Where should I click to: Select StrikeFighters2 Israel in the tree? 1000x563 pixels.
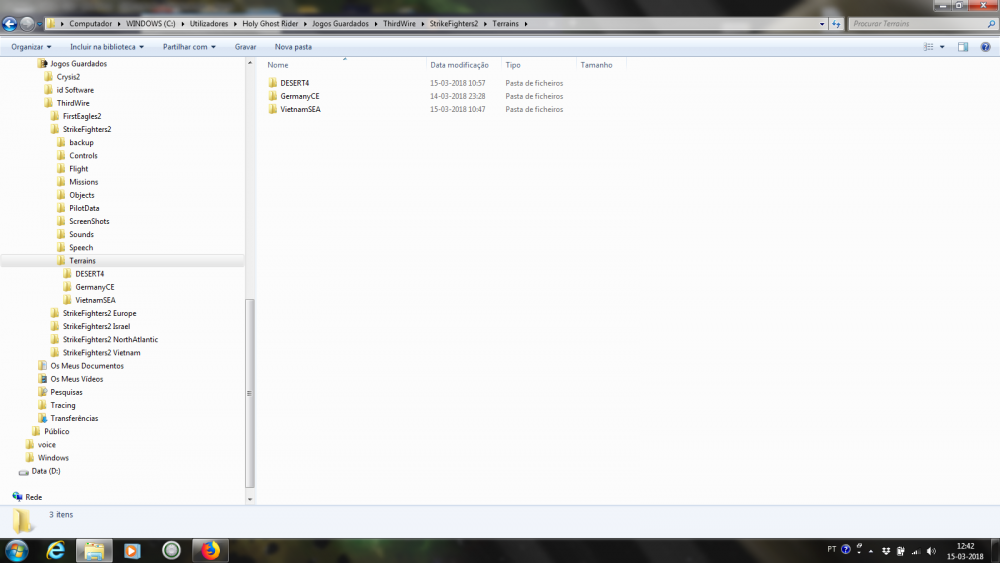[96, 326]
